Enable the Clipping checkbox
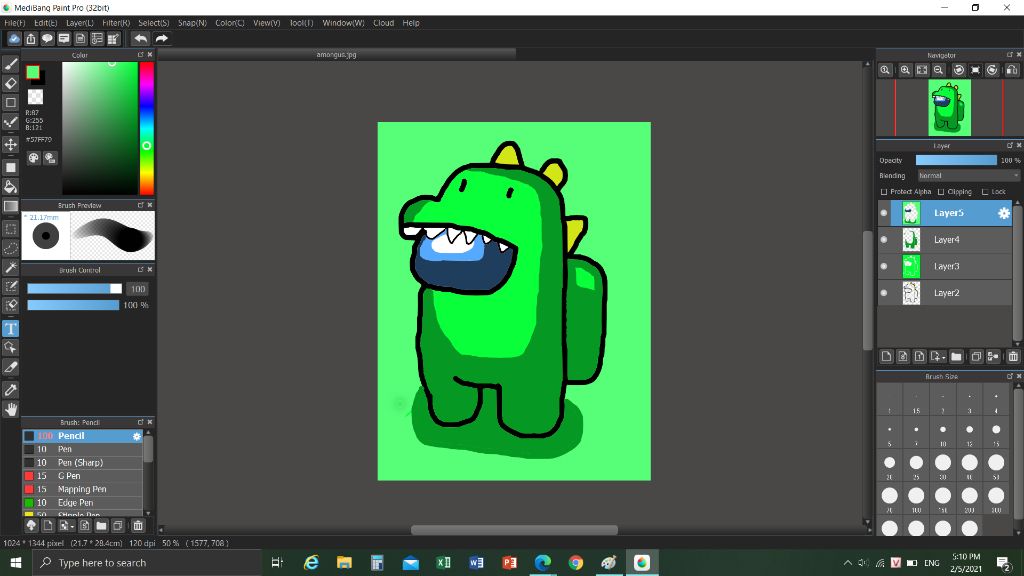1024x576 pixels. (x=941, y=192)
